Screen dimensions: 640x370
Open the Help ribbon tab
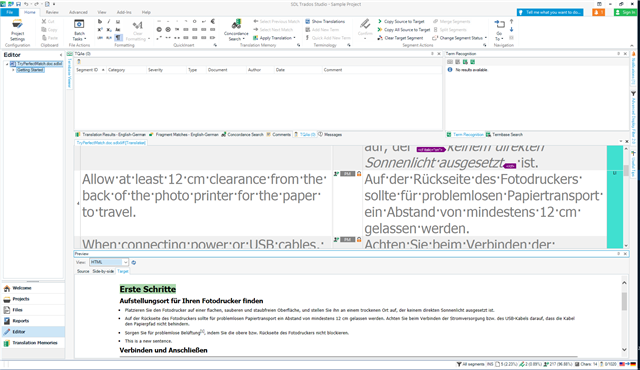[146, 12]
